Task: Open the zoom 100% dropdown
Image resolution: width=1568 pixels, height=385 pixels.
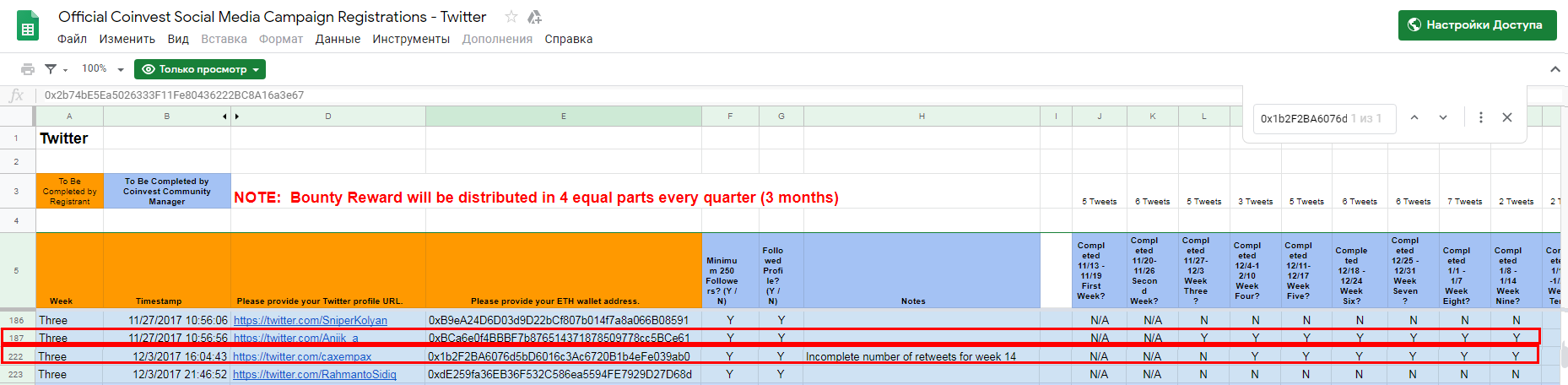Action: point(102,69)
